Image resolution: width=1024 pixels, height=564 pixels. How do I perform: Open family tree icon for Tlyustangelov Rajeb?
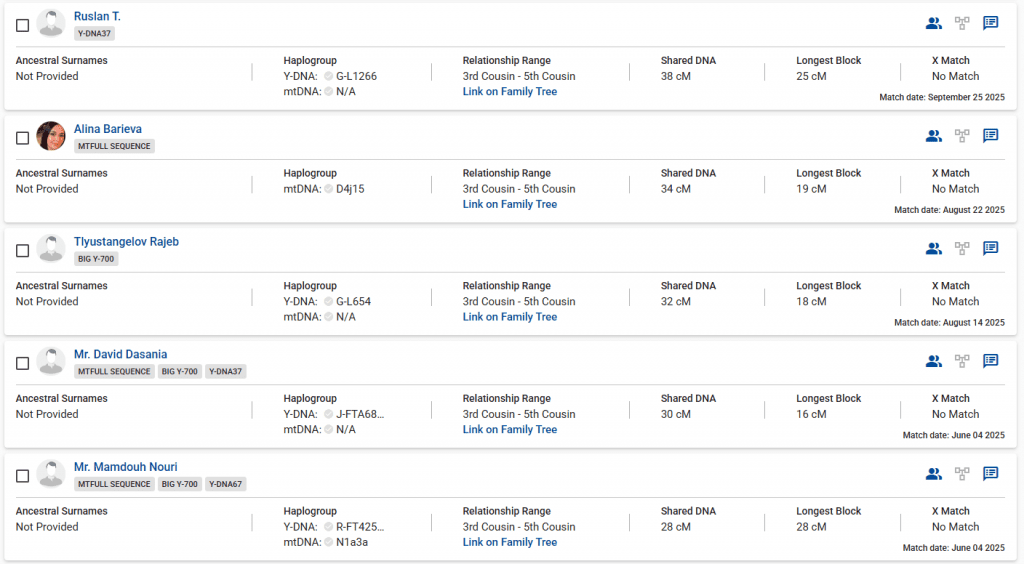[x=962, y=249]
